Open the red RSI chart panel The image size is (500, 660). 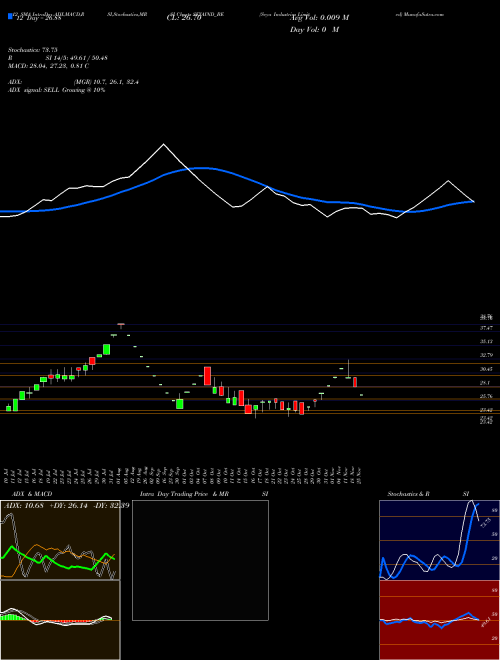[x=439, y=620]
